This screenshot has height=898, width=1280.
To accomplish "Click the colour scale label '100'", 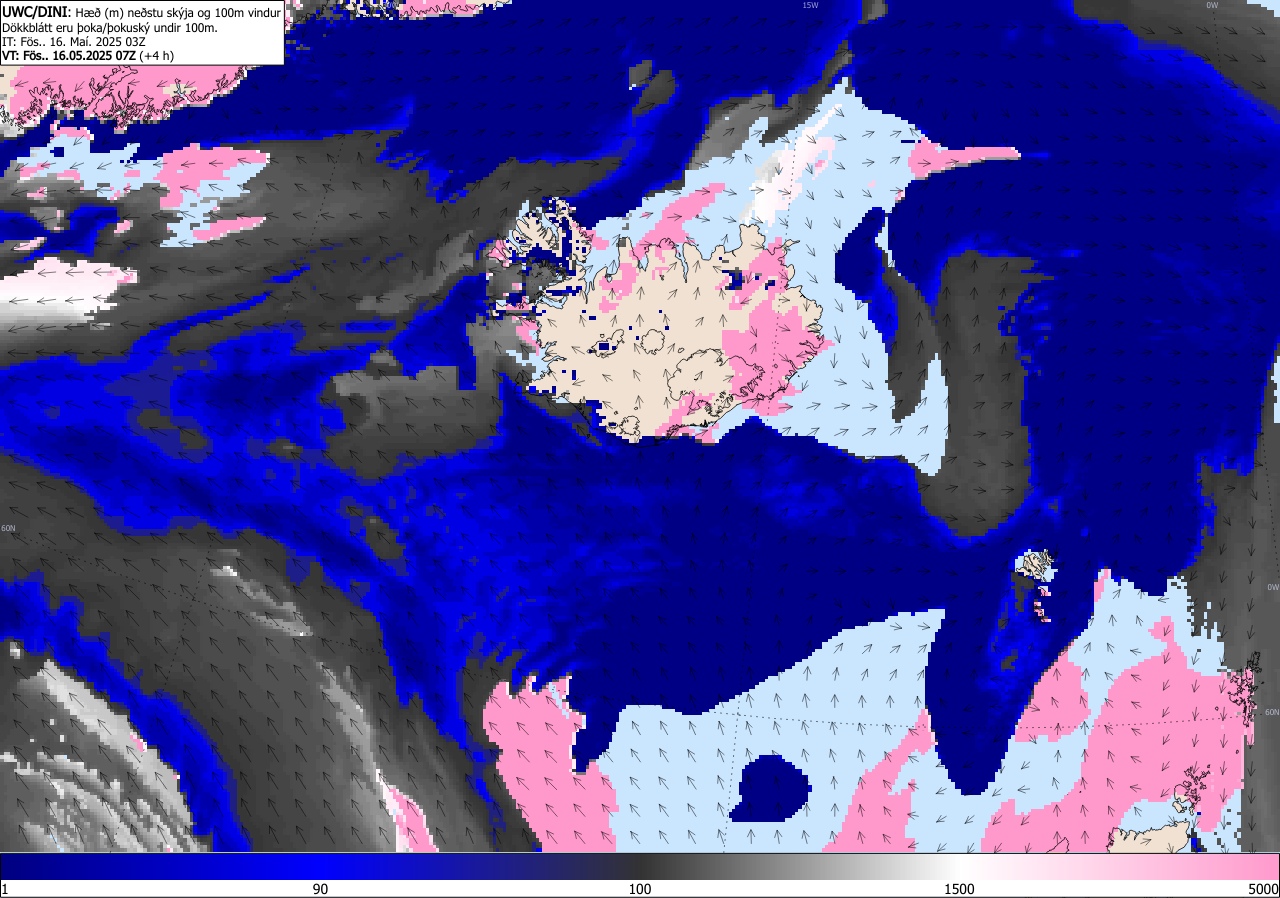I will point(640,889).
